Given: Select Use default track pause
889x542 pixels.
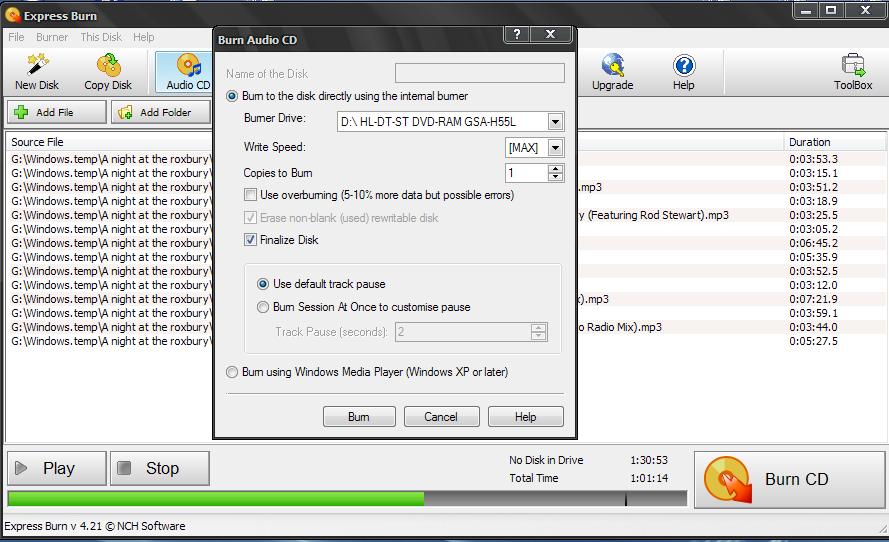Looking at the screenshot, I should click(263, 284).
